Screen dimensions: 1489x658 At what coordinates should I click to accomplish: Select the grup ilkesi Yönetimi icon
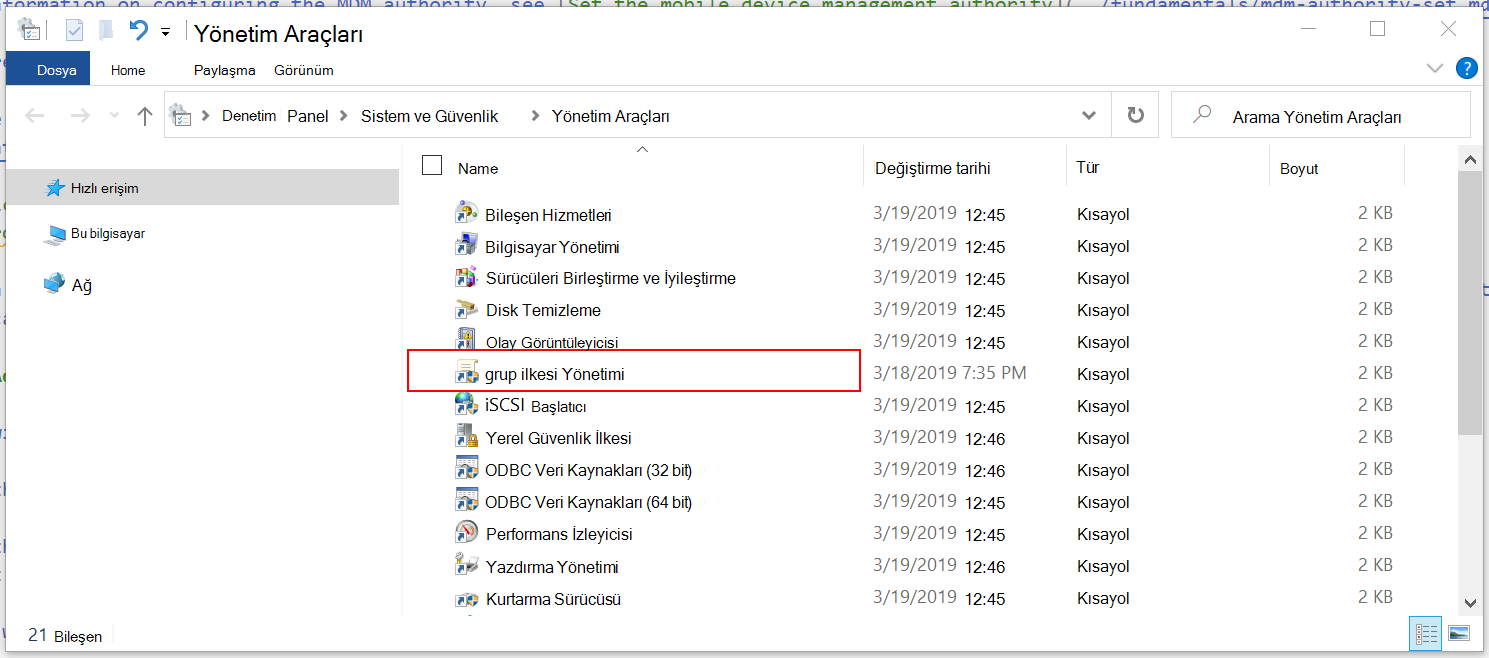(466, 373)
